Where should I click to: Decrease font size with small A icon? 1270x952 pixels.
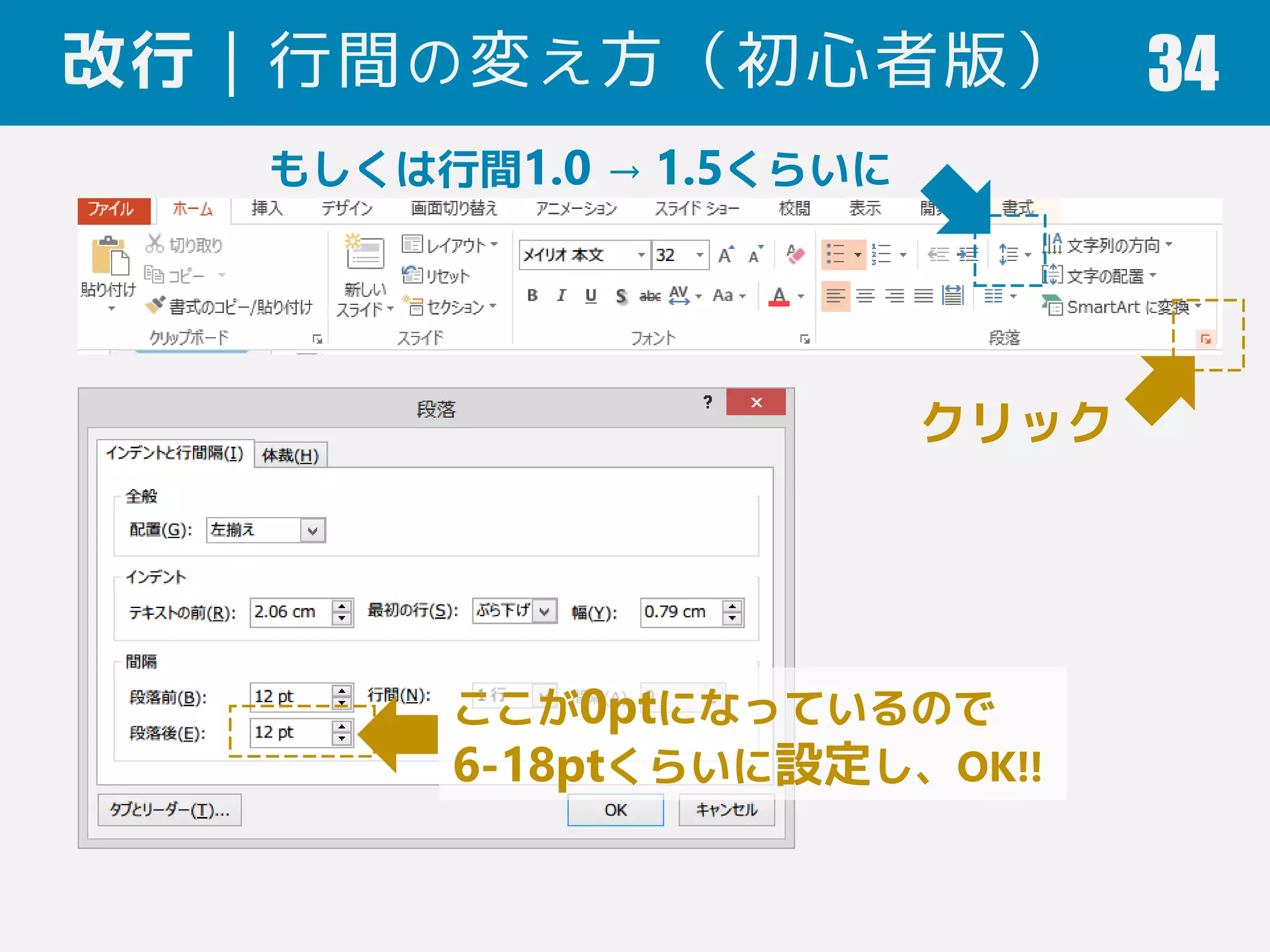[x=756, y=255]
